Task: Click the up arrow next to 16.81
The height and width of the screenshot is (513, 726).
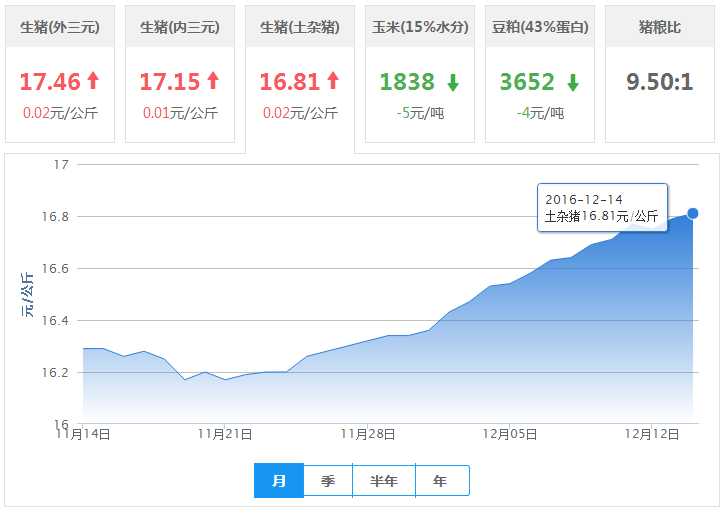Action: (x=333, y=81)
